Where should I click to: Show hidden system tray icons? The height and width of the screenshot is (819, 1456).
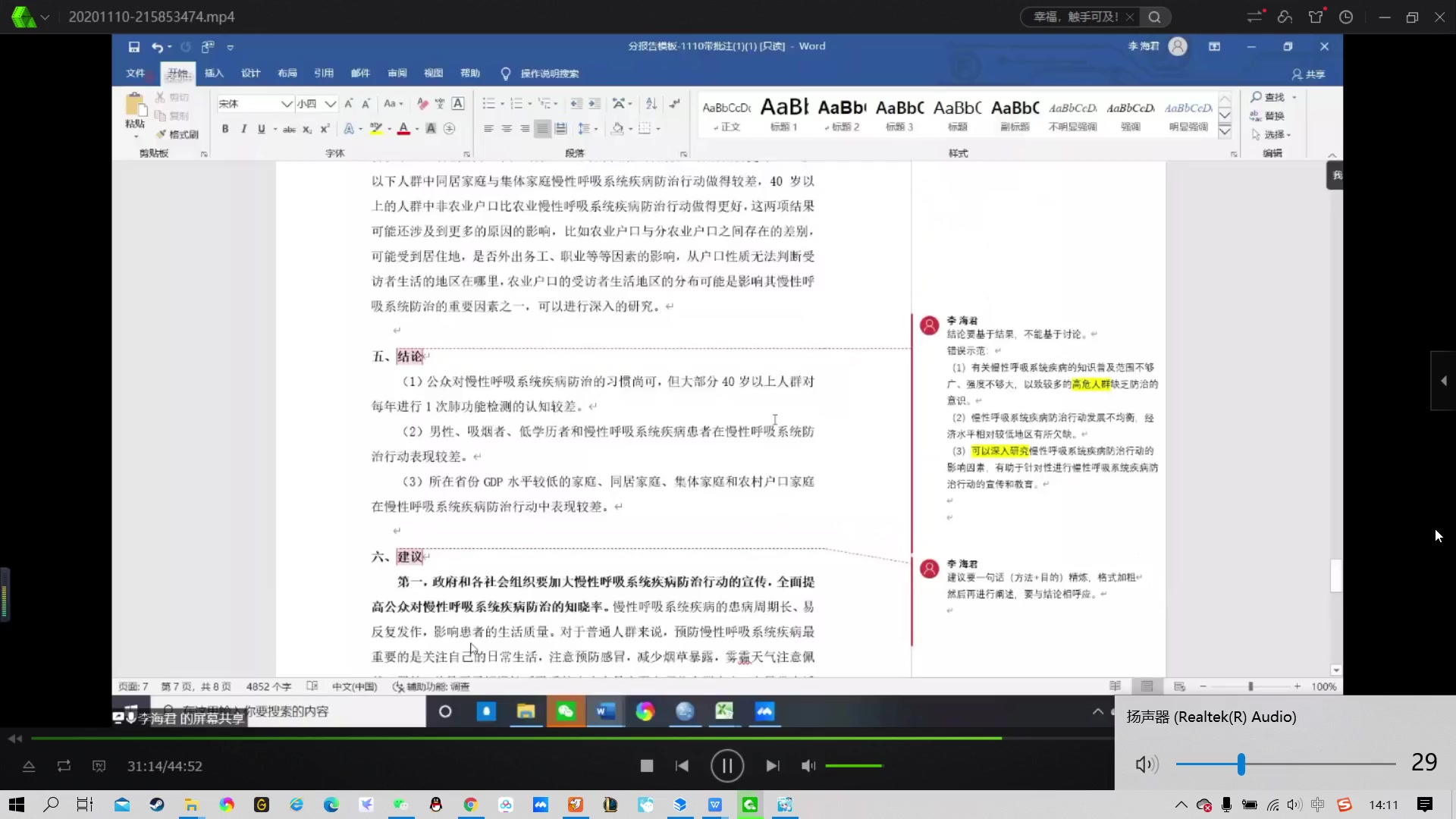tap(1181, 805)
